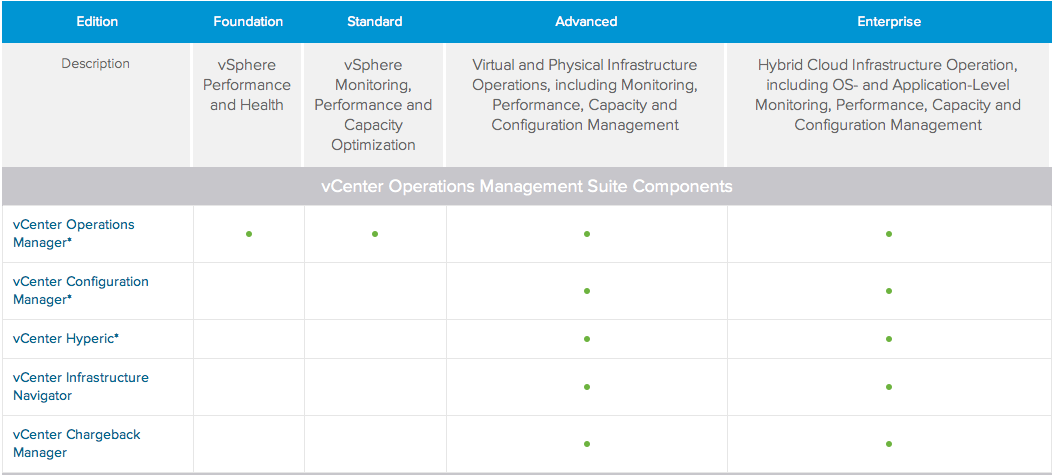Click the vCenter Operations Management Suite Components banner
Screen dimensions: 1054x475
[x=527, y=186]
